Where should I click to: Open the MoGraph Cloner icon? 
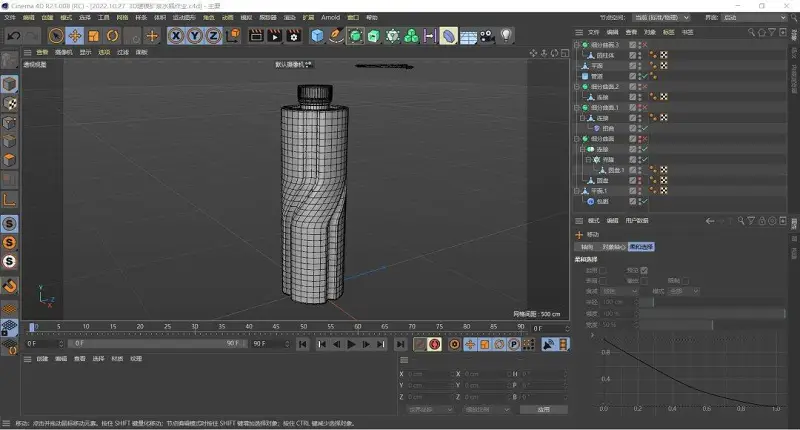[x=392, y=36]
